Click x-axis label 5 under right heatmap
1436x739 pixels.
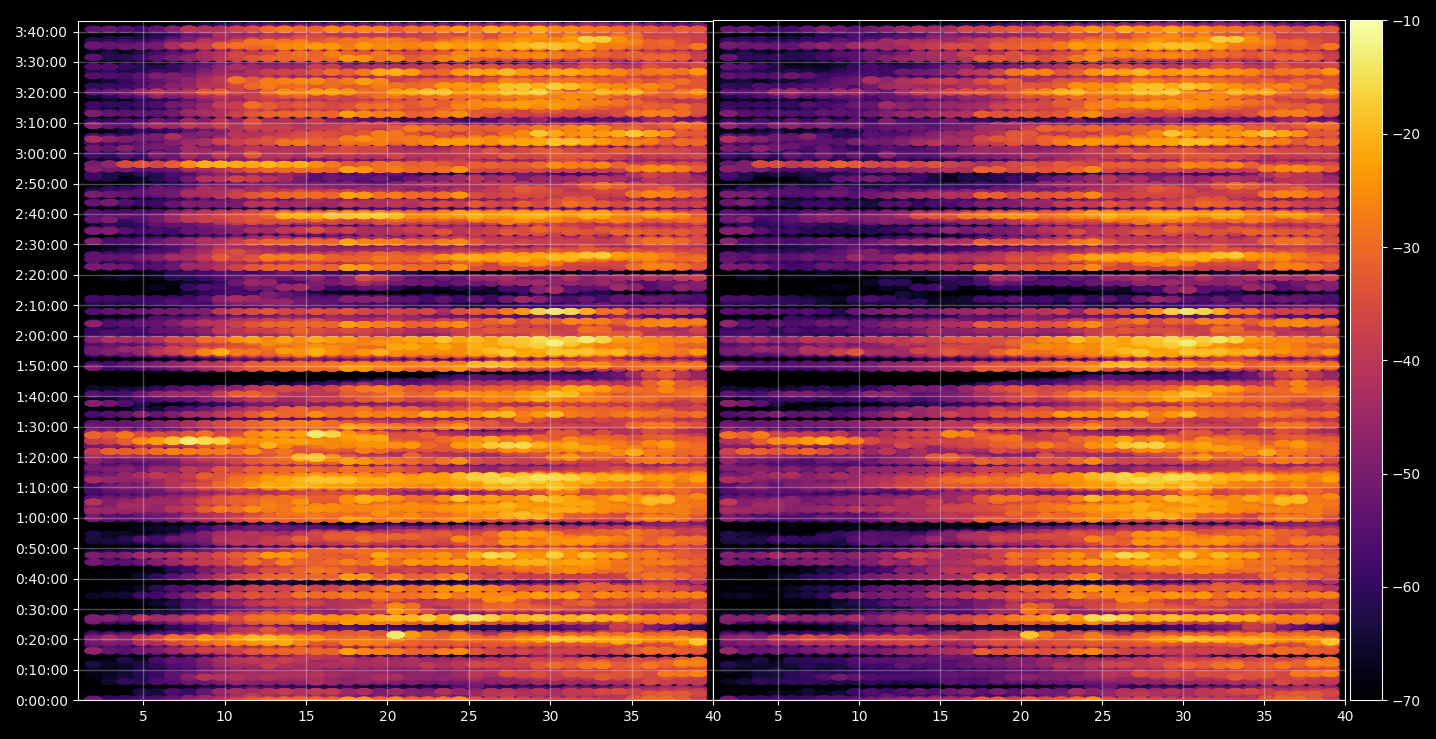click(778, 716)
